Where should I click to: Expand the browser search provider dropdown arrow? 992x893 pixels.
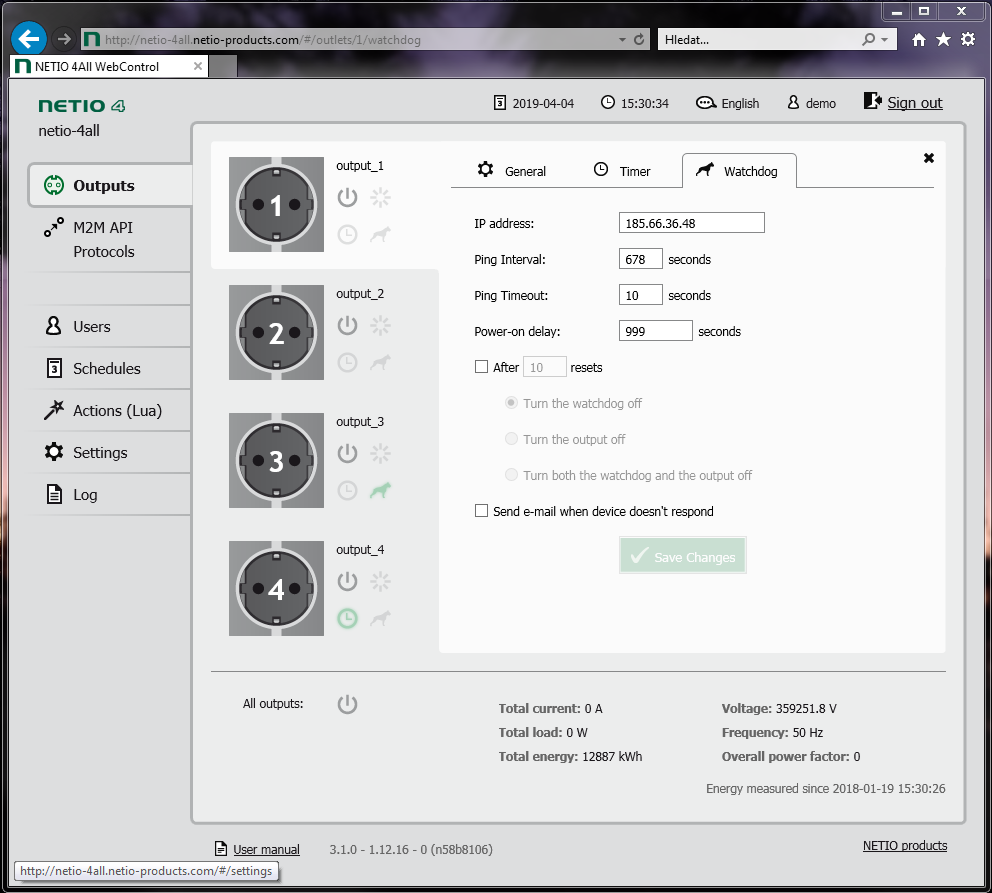pos(884,40)
